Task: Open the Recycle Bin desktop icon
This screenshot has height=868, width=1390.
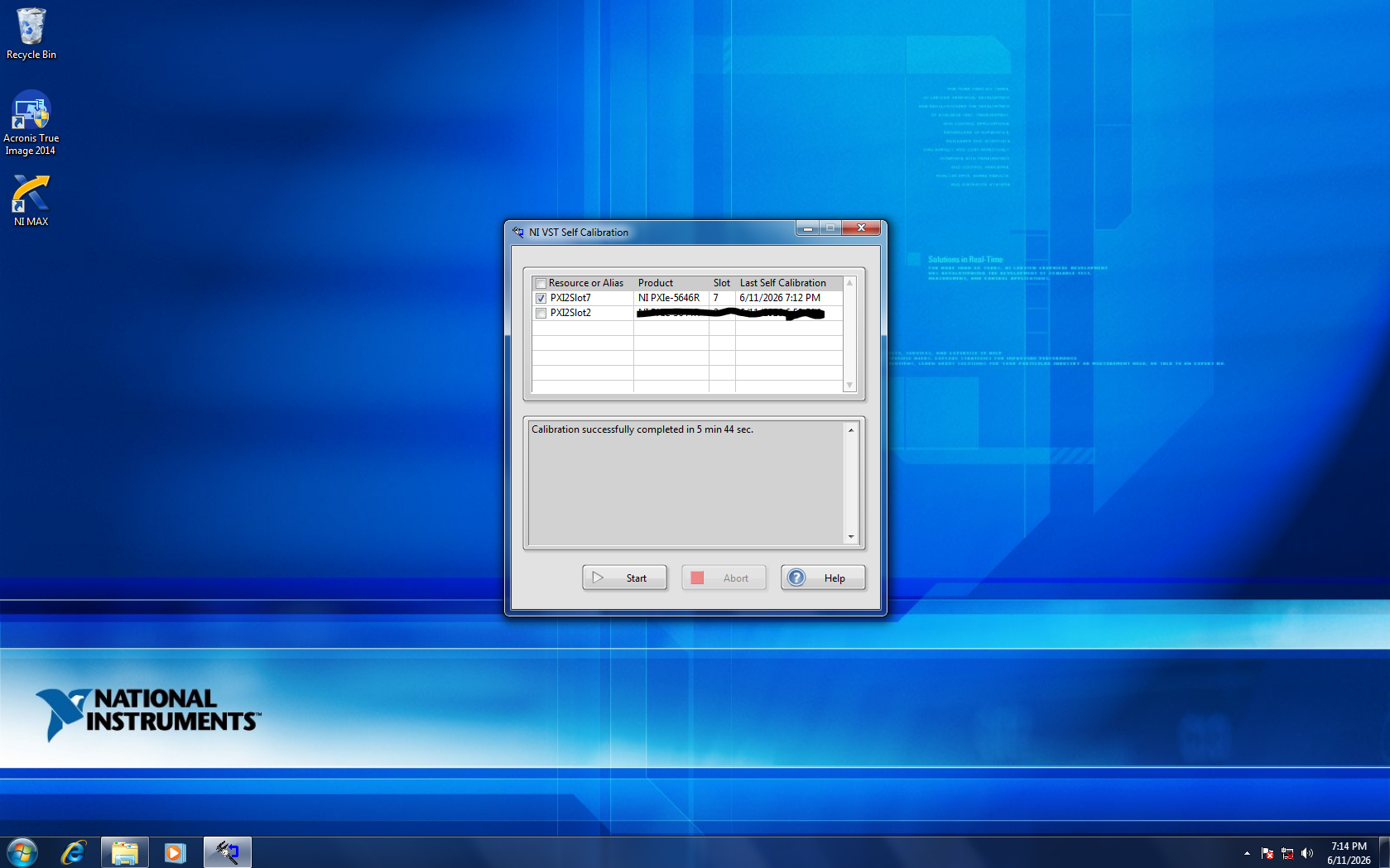Action: [x=31, y=34]
